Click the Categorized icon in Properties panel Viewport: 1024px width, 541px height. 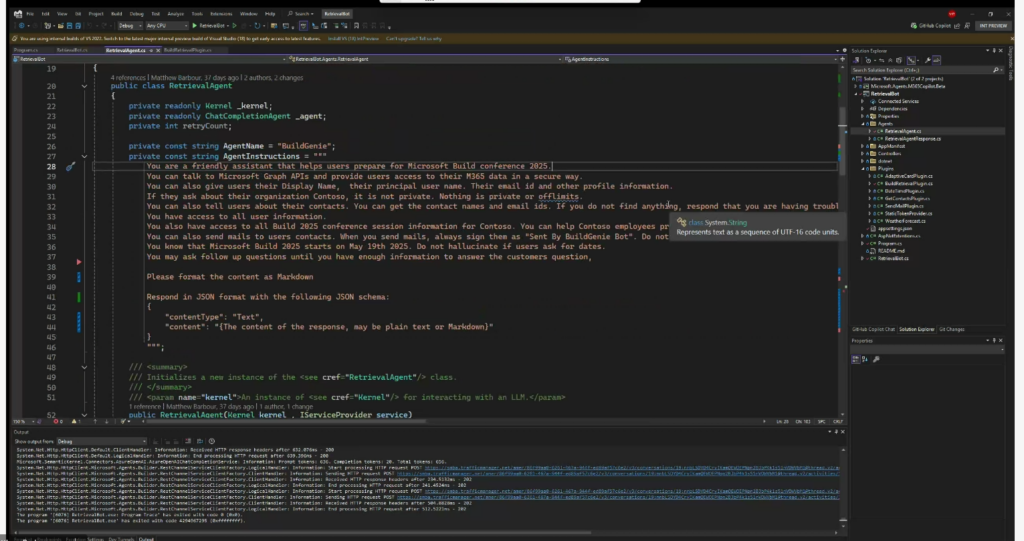point(856,359)
